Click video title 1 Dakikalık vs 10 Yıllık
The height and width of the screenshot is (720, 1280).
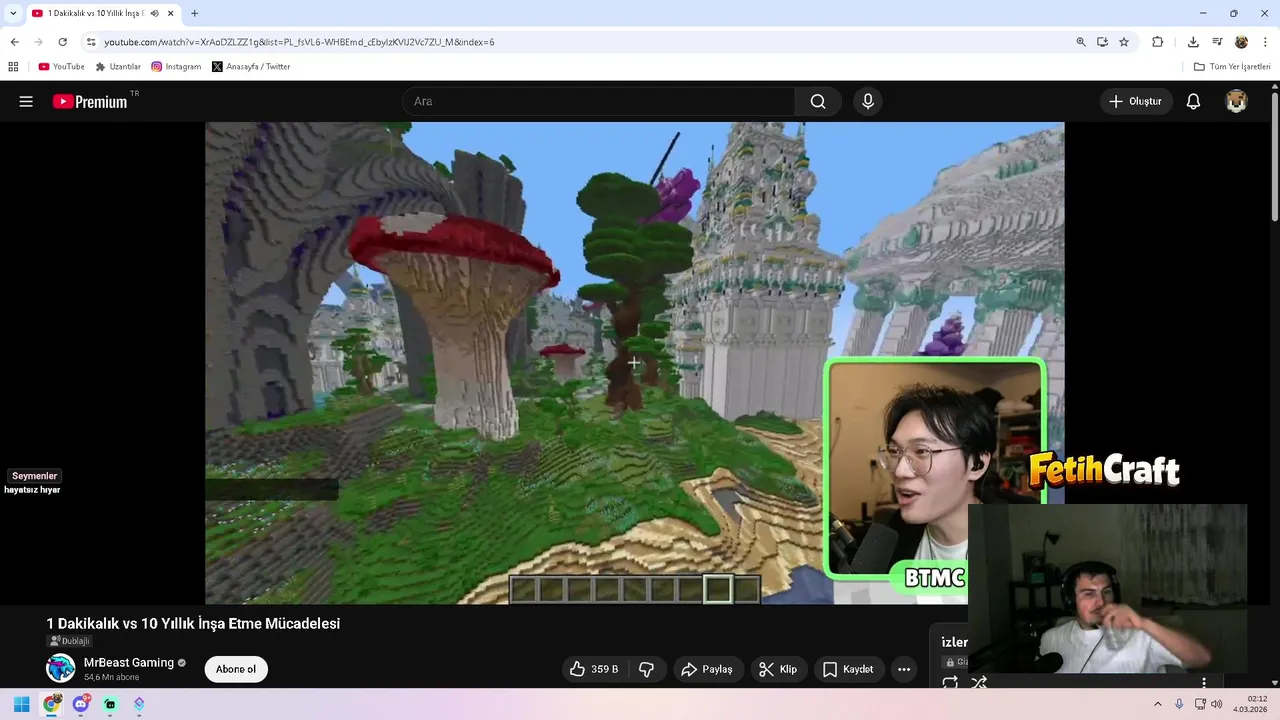click(x=193, y=623)
